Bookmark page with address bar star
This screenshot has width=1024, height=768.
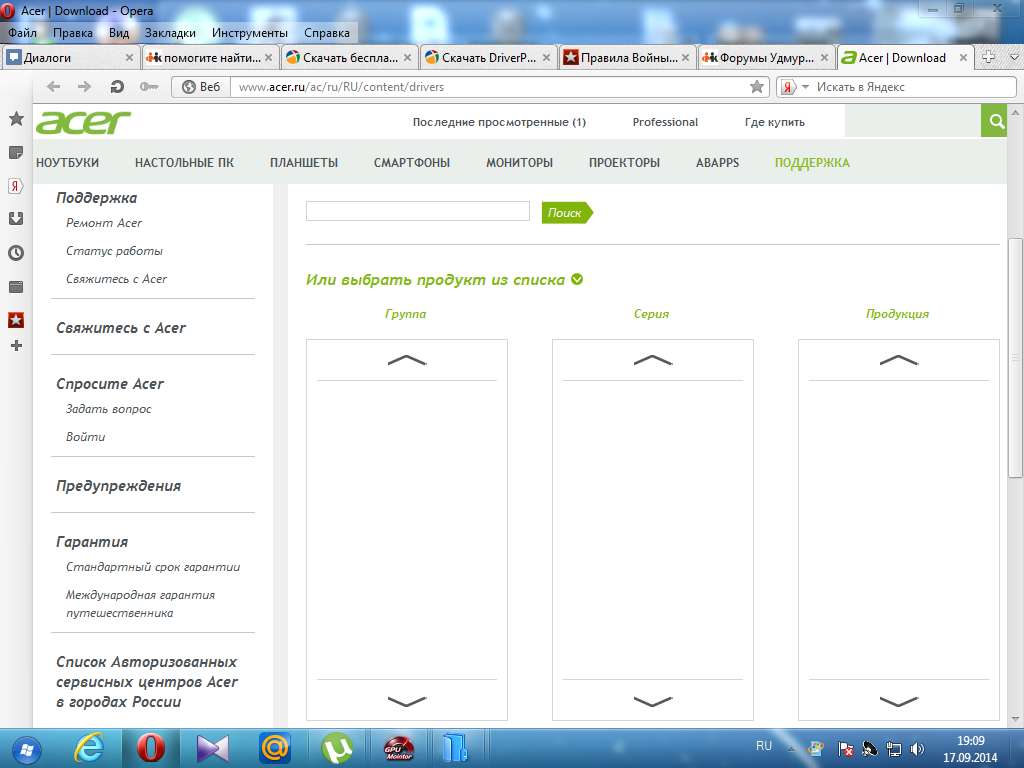[757, 86]
